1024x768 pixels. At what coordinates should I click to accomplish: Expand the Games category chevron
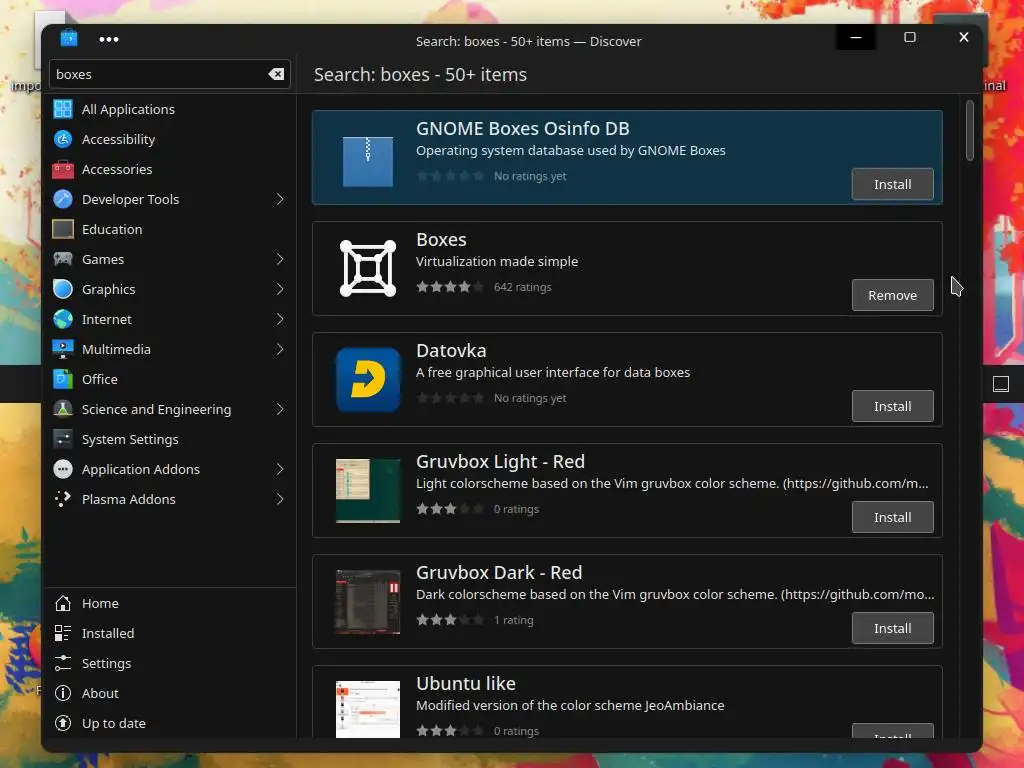[280, 259]
